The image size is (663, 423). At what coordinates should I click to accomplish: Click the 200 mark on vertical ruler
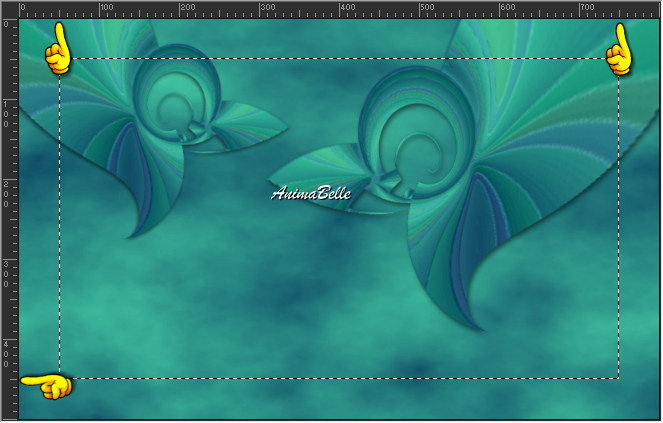pos(6,194)
